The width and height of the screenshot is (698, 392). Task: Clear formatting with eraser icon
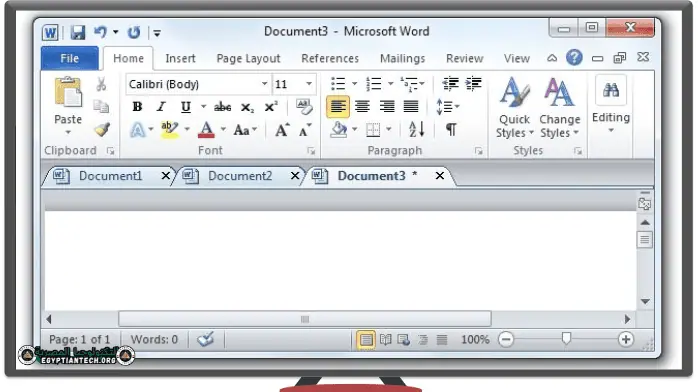tap(304, 107)
